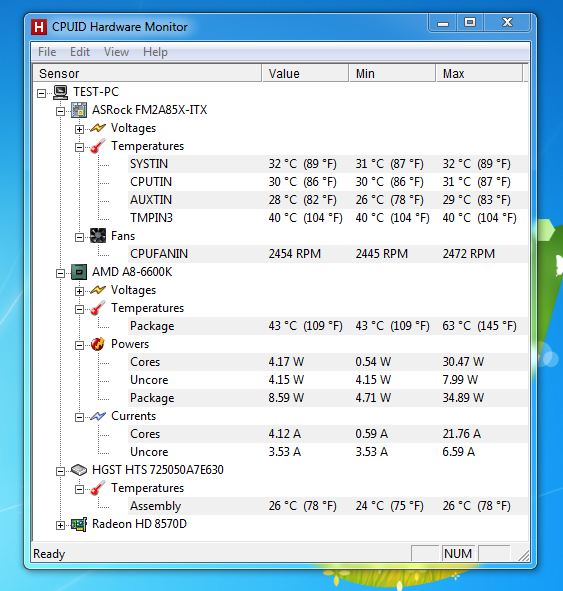Expand the ASRock Voltages node
This screenshot has height=591, width=563.
(x=79, y=129)
